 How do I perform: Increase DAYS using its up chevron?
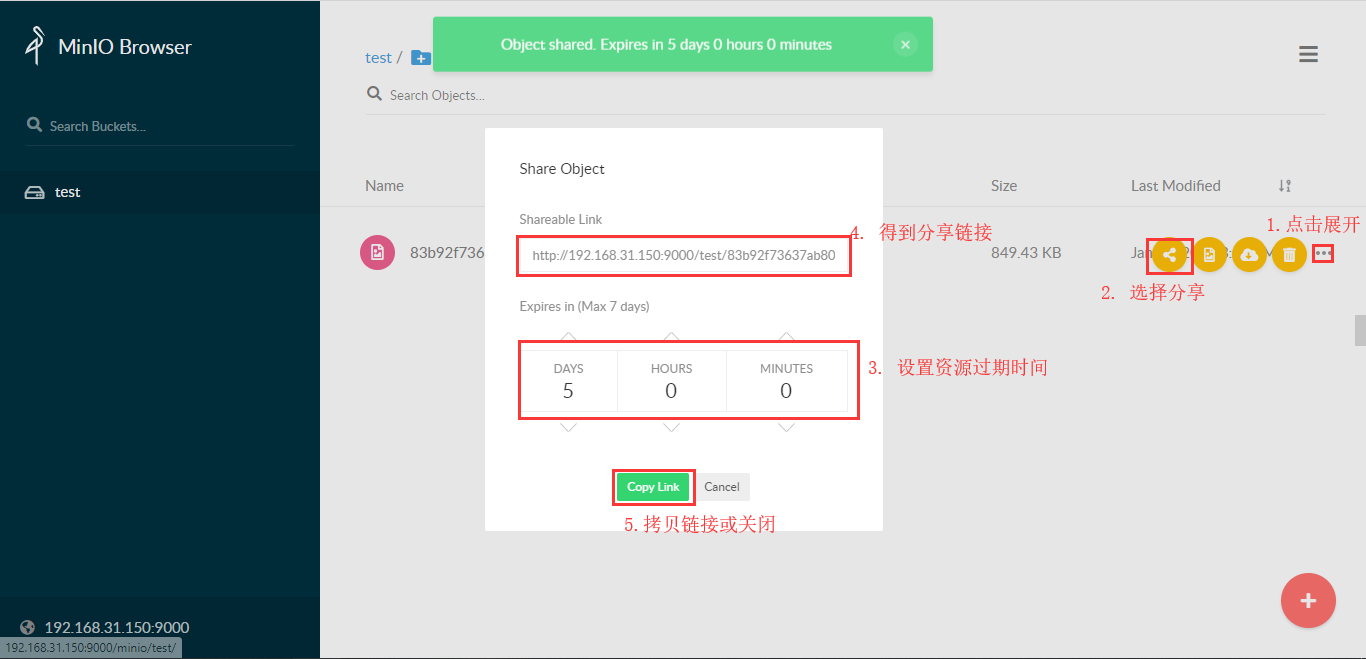(568, 337)
